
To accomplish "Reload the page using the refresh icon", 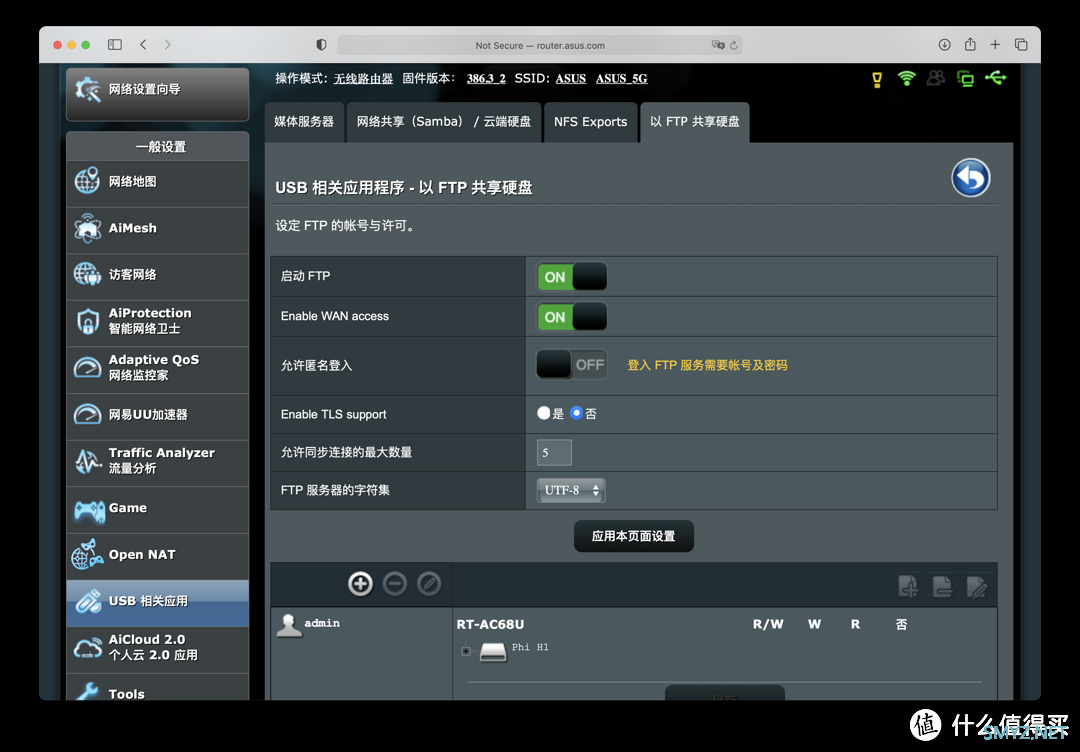I will [734, 45].
